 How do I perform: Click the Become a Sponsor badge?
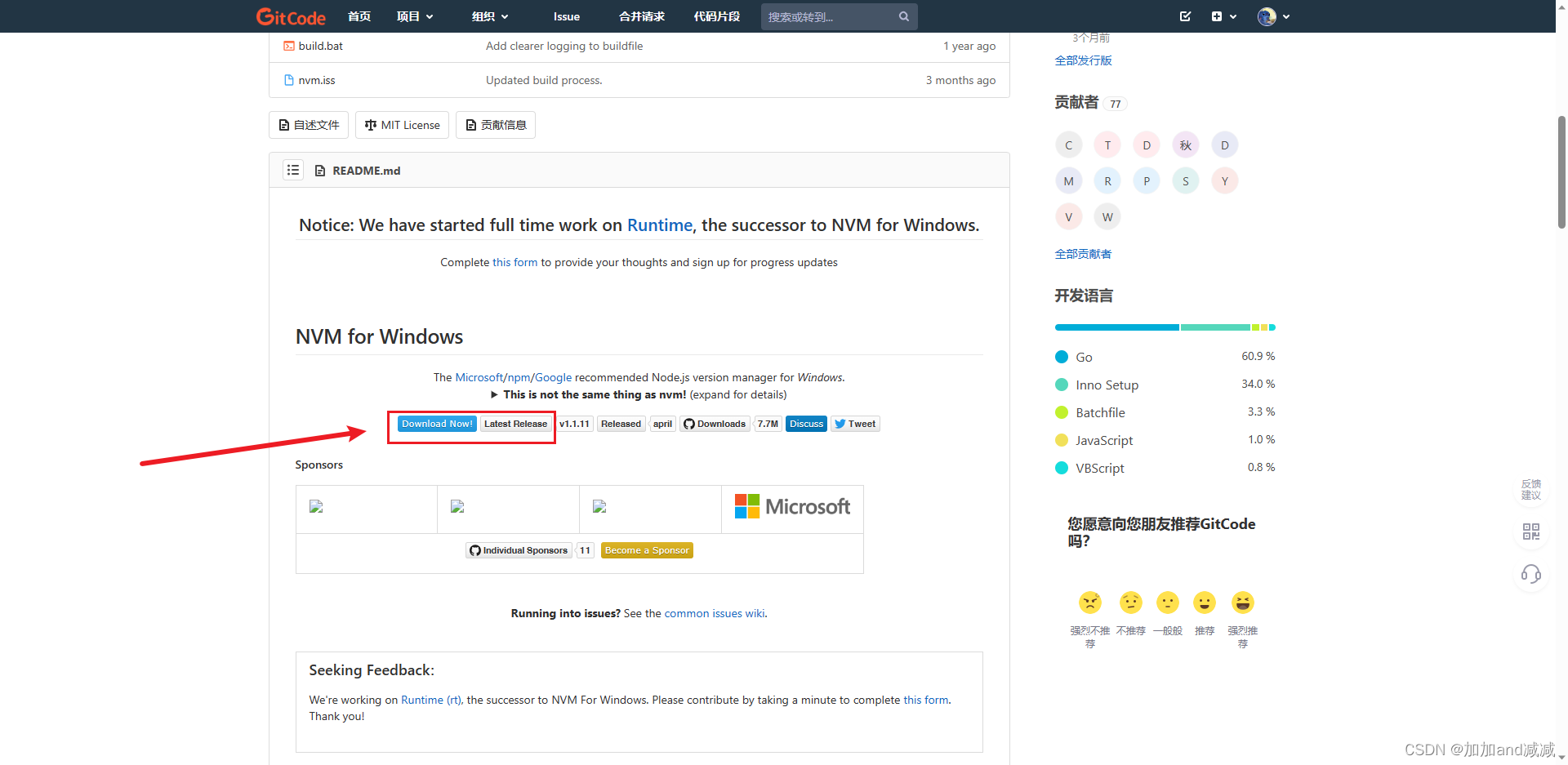[x=647, y=550]
